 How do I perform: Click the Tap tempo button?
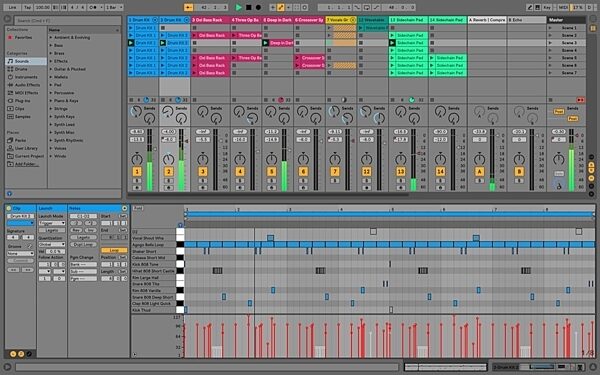pos(28,7)
